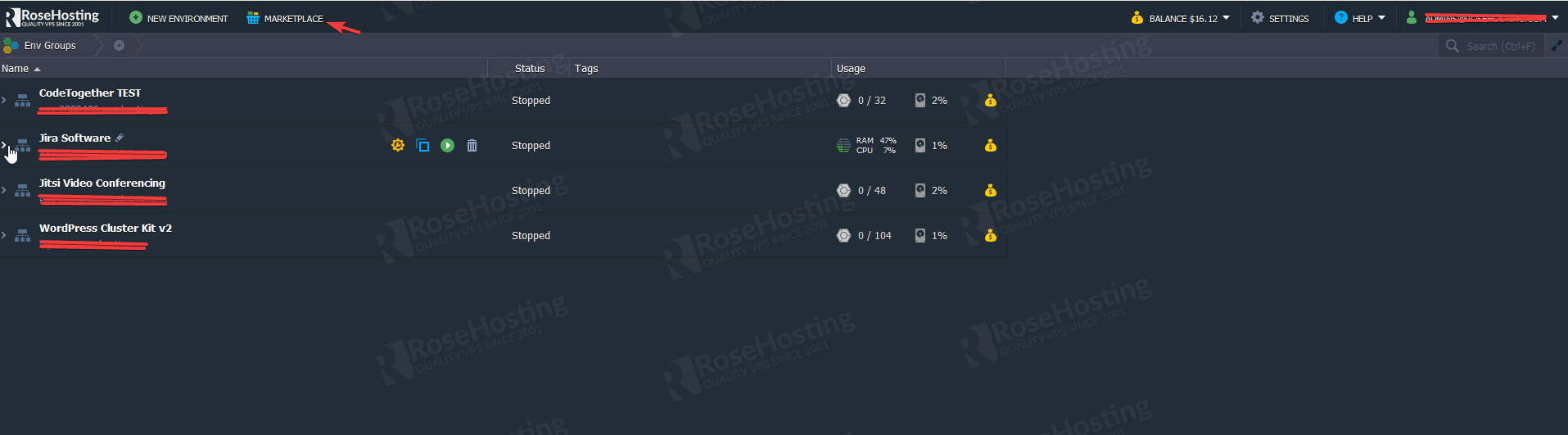The height and width of the screenshot is (435, 1568).
Task: Click the panel expand icon beside search
Action: point(1557,47)
